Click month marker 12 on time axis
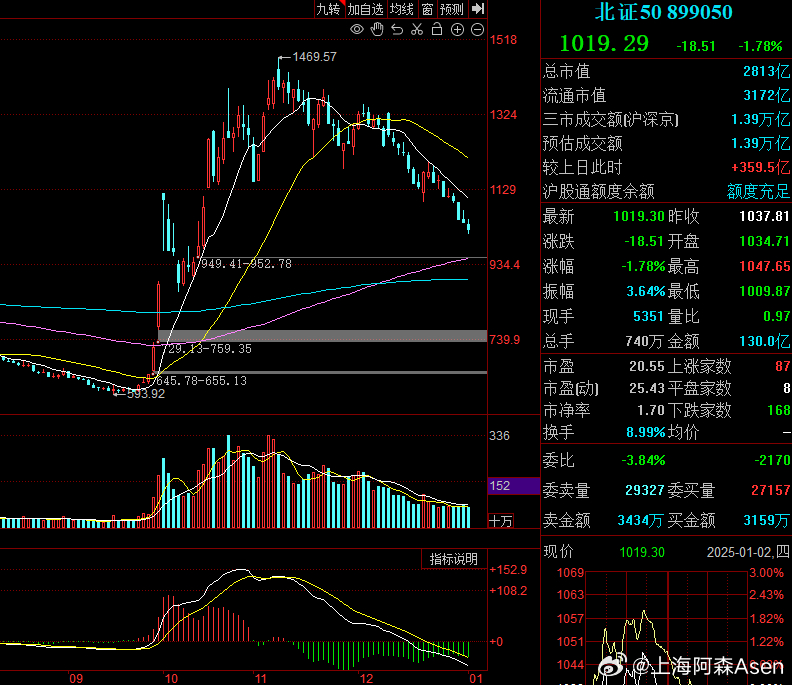The image size is (792, 685). click(x=366, y=678)
